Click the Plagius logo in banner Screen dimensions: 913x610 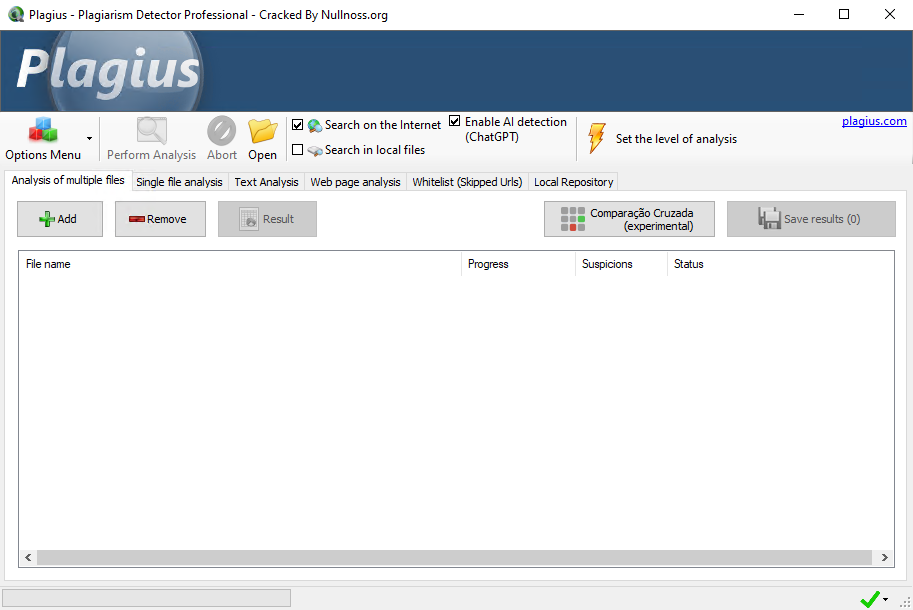[109, 70]
